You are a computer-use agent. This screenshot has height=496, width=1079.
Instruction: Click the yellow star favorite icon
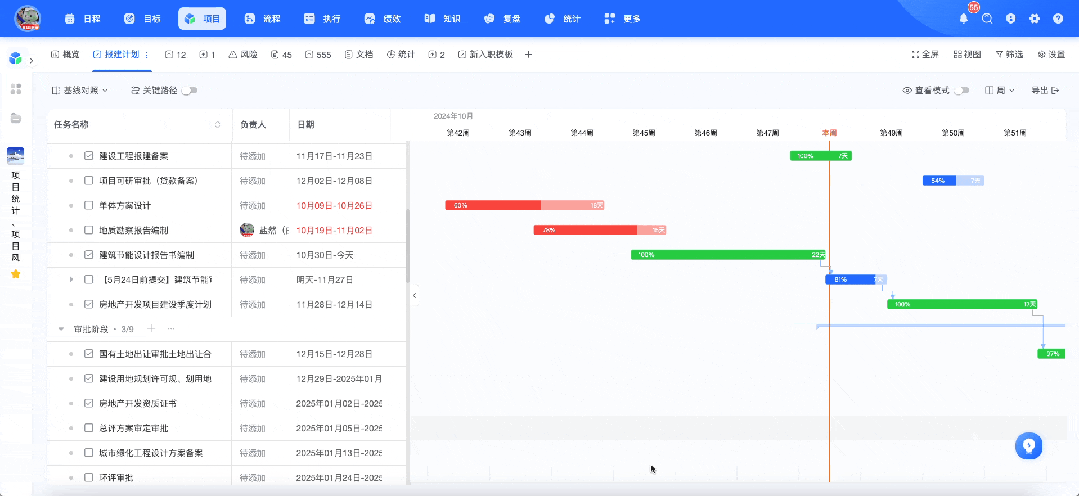click(16, 274)
